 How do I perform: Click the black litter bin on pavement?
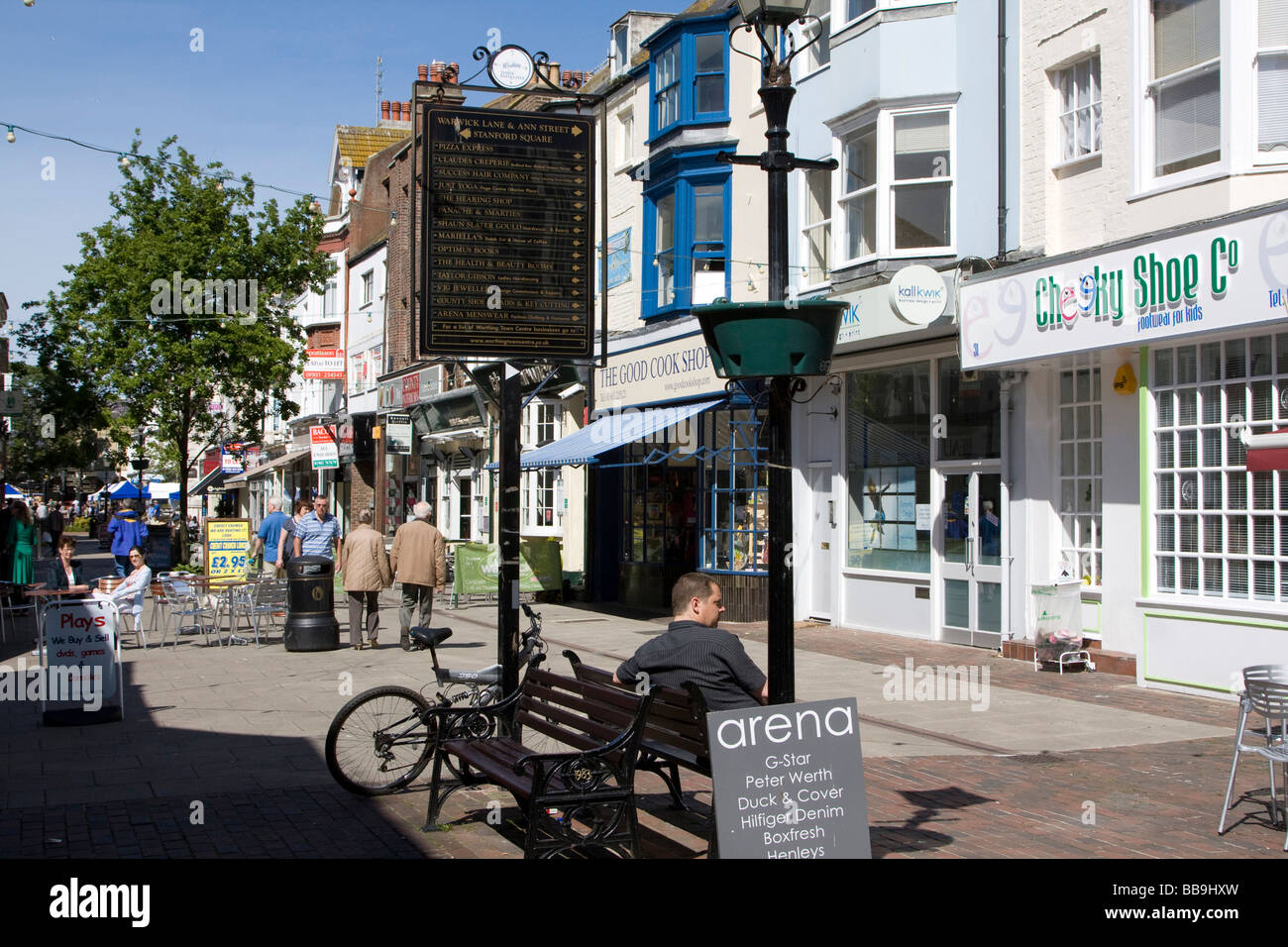pyautogui.click(x=311, y=603)
